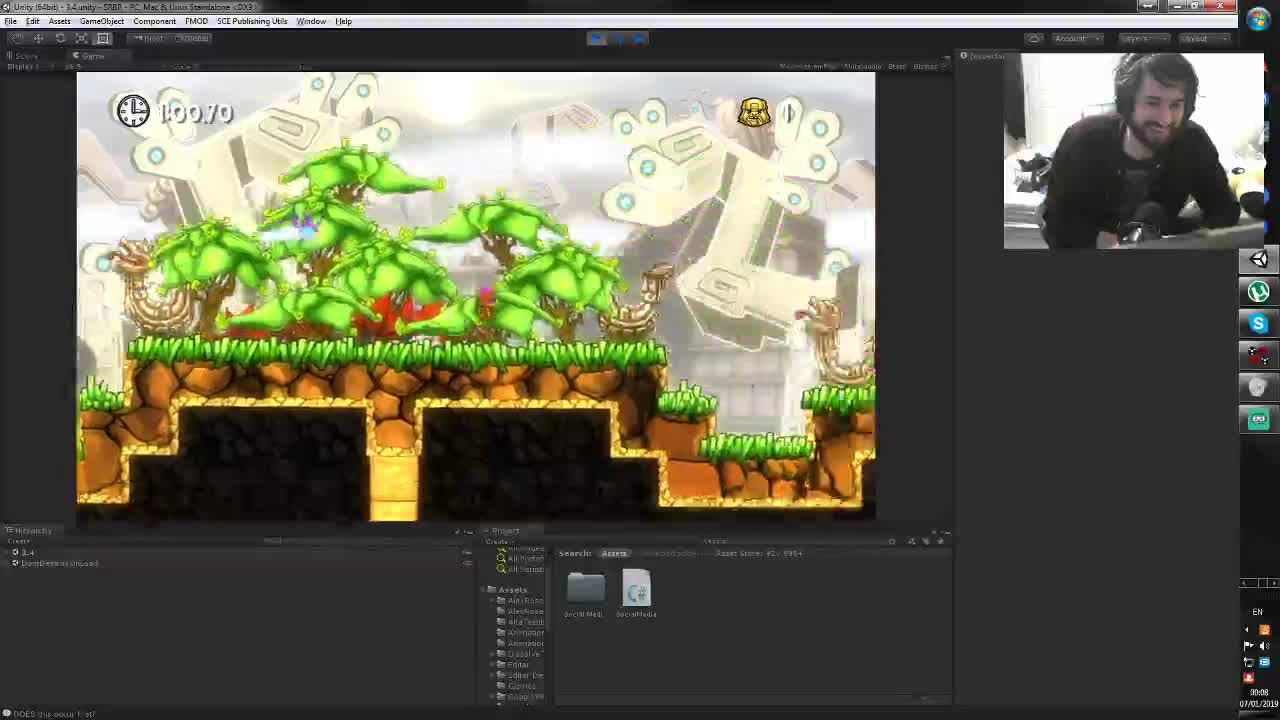Open the GameObject menu
Viewport: 1280px width, 720px height.
click(x=102, y=21)
